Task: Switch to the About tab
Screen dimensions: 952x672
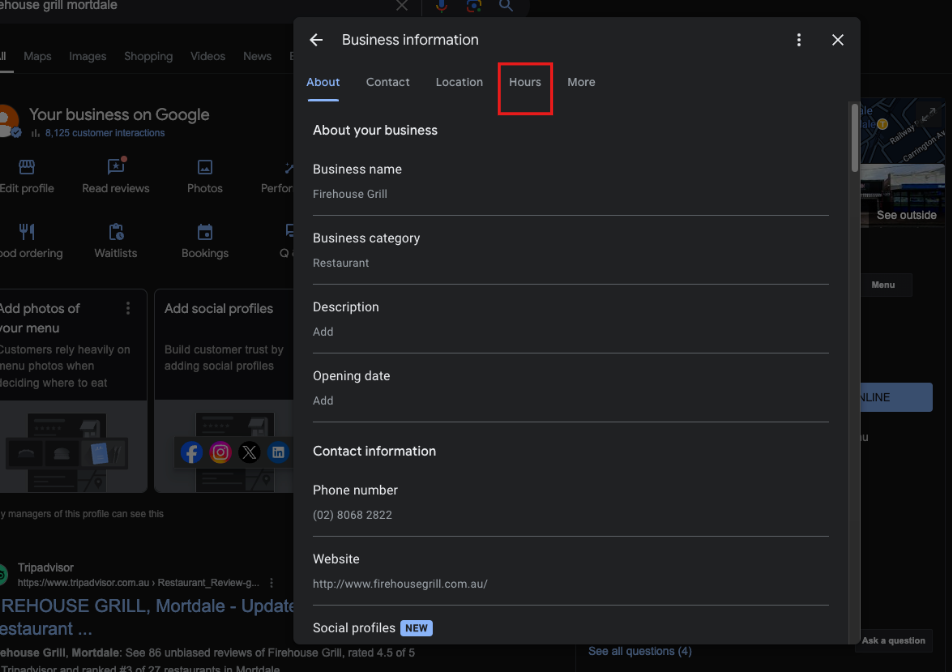Action: 323,83
